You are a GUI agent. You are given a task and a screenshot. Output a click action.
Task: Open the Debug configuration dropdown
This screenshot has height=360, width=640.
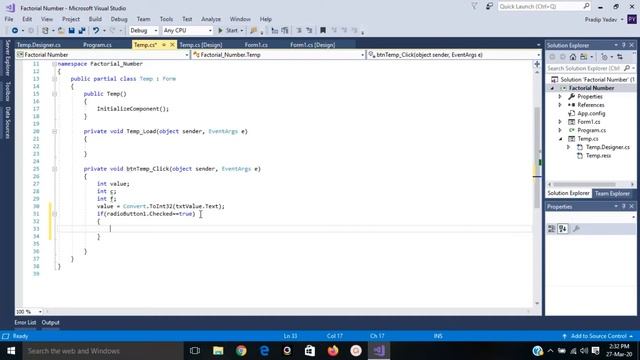click(x=143, y=31)
